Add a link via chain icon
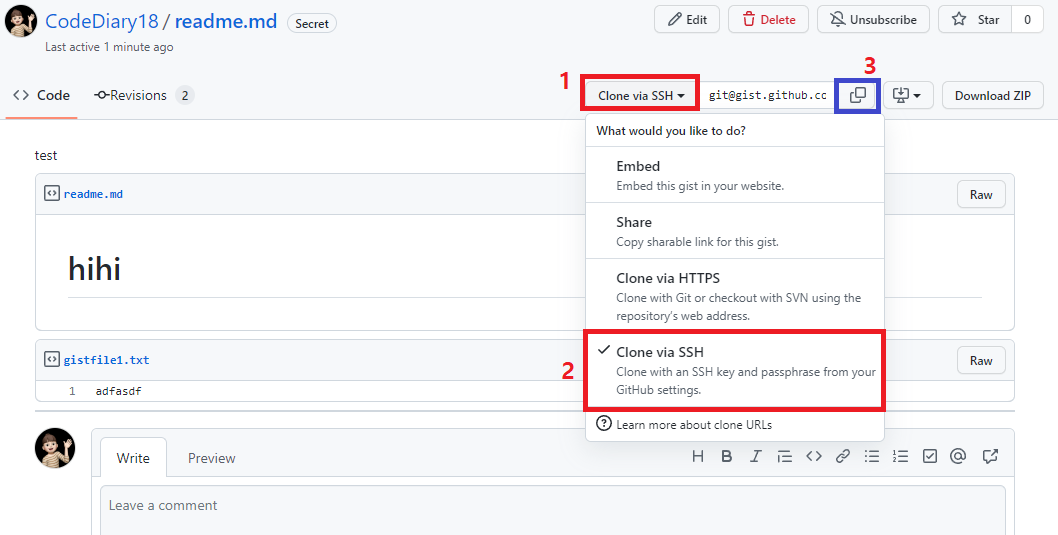Screen dimensions: 1058x535 [843, 457]
